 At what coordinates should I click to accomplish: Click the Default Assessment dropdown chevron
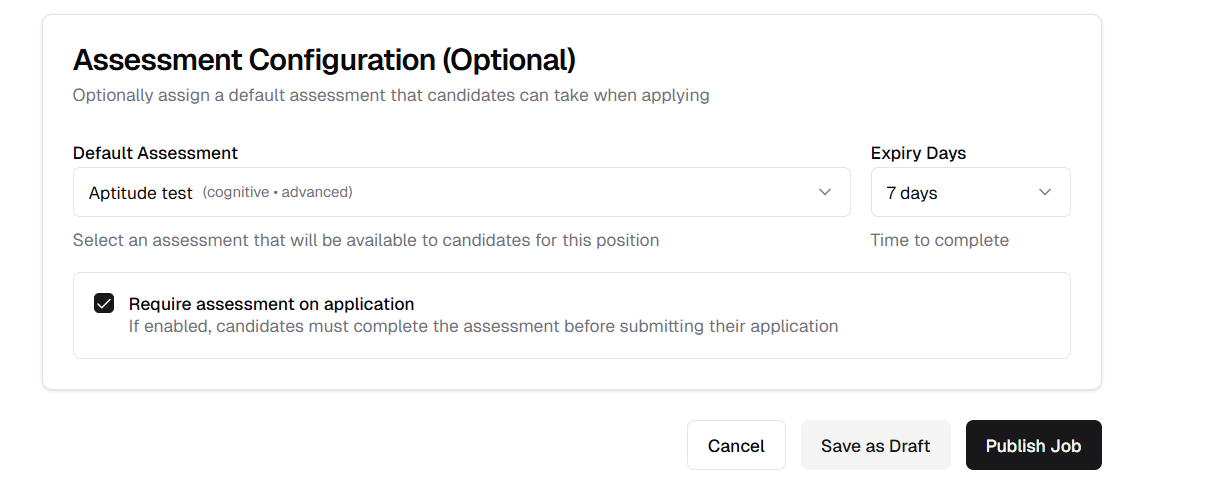[x=825, y=192]
